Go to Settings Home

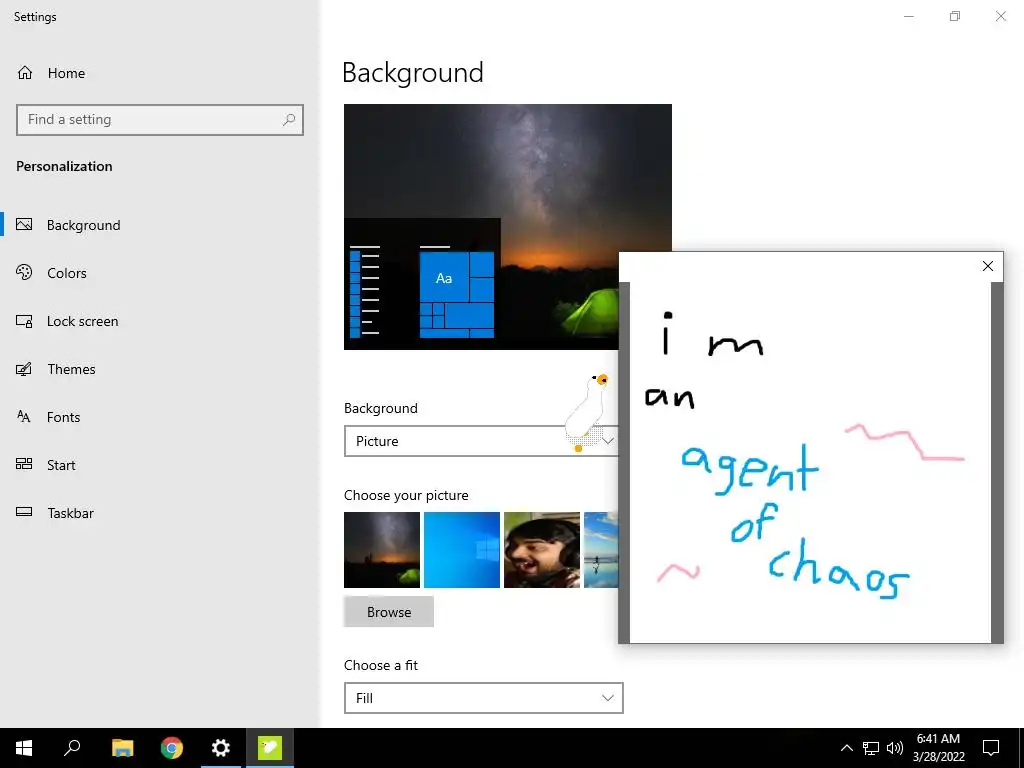[51, 73]
